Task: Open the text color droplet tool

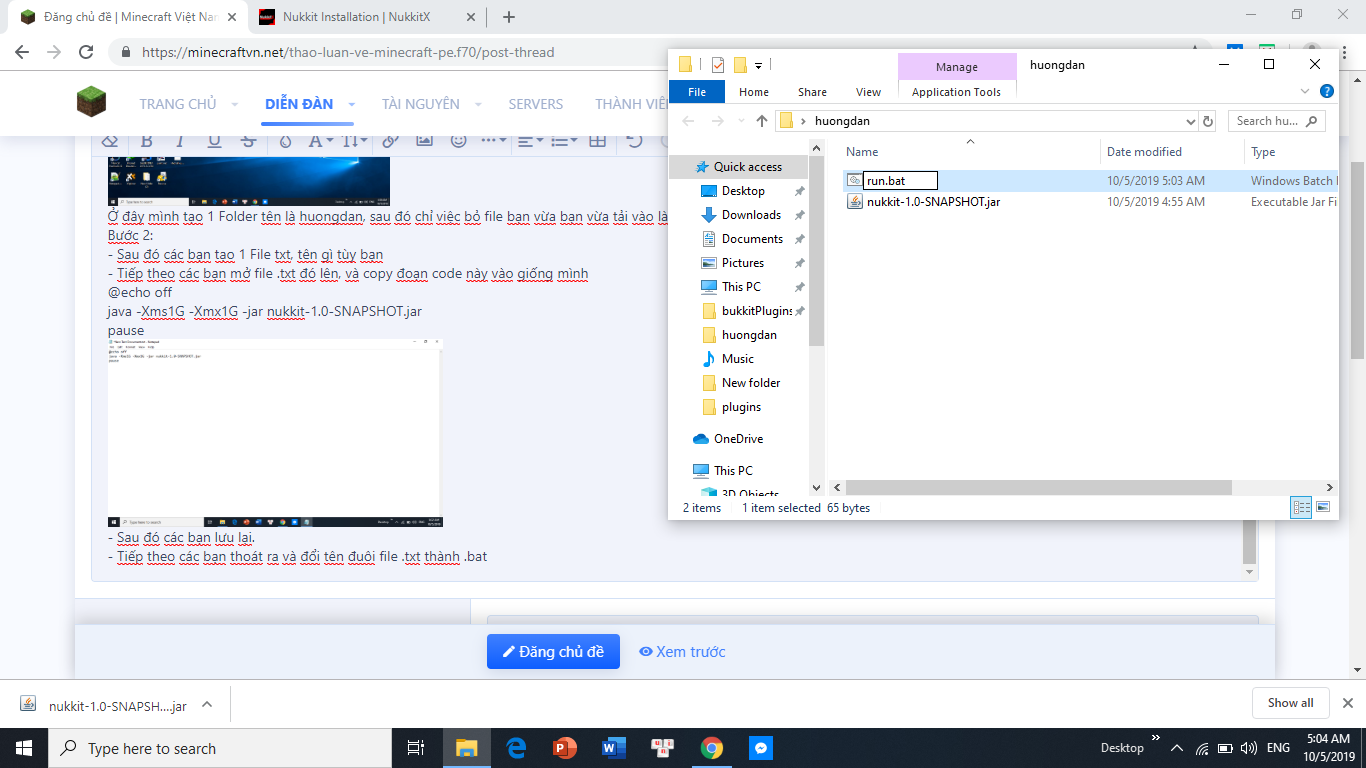Action: 285,141
